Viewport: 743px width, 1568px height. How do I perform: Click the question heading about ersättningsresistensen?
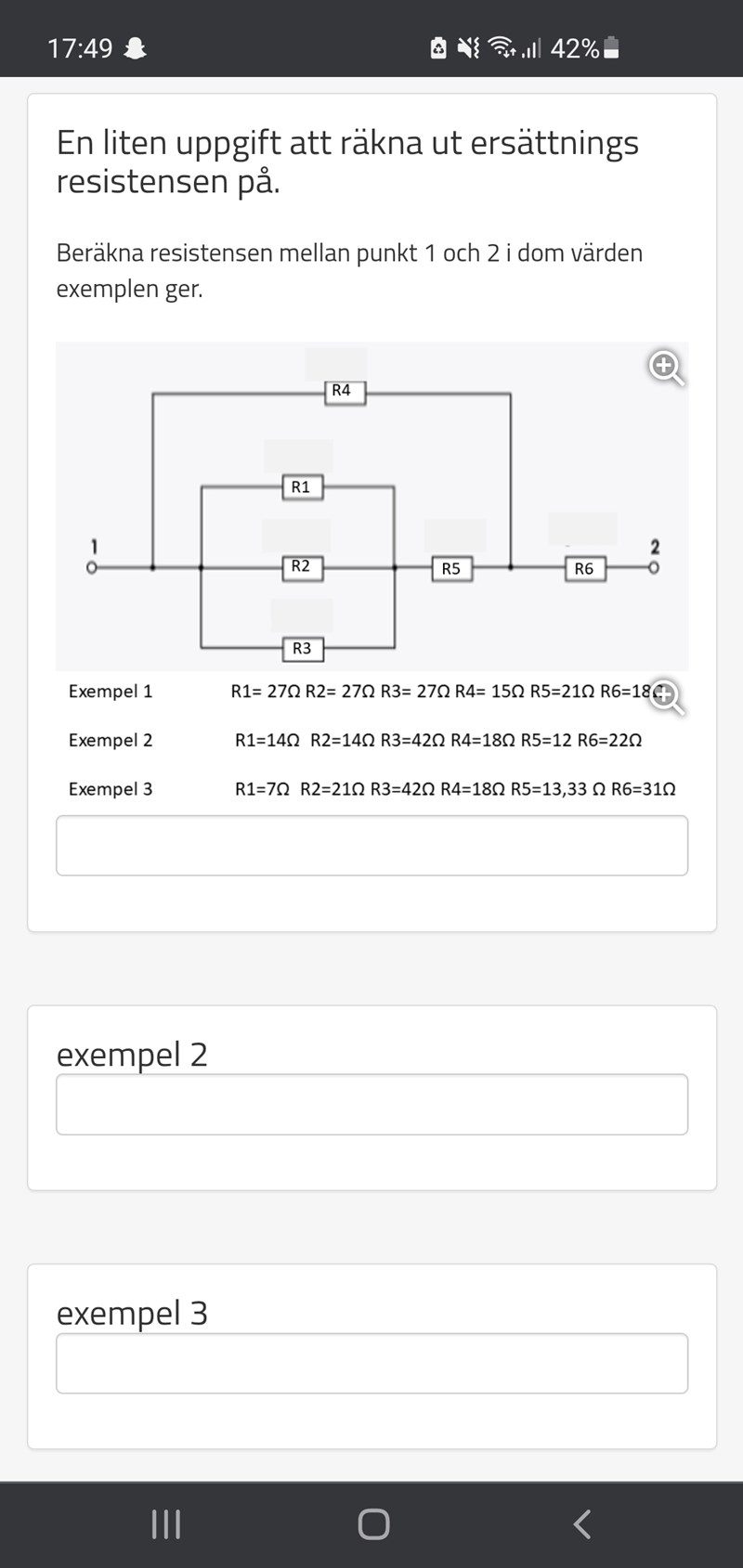pos(347,162)
